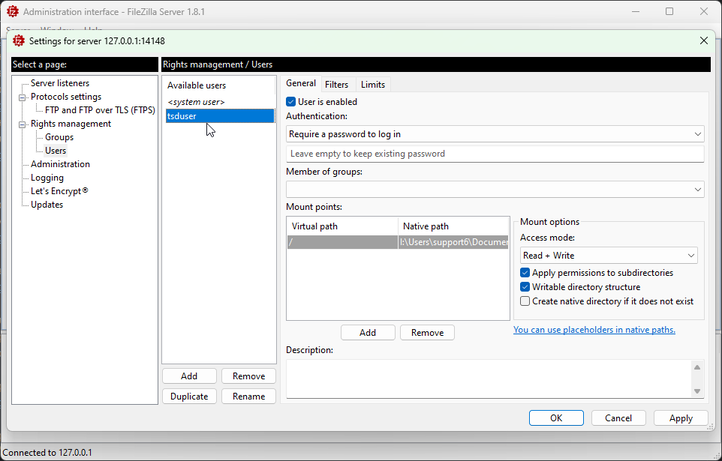
Task: Click OK to save settings
Action: pyautogui.click(x=556, y=418)
